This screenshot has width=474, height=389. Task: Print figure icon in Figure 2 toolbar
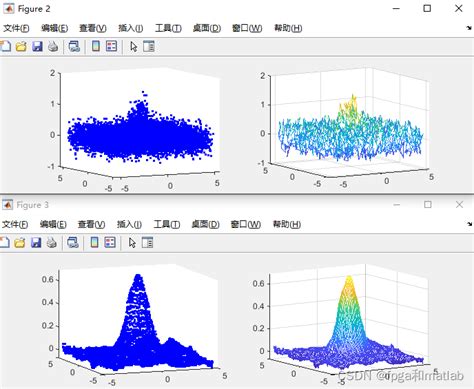[53, 46]
